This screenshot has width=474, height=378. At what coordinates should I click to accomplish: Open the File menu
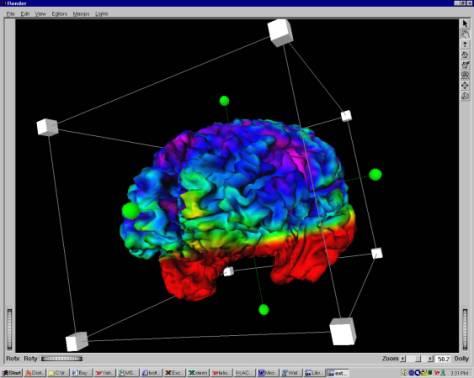[x=11, y=14]
